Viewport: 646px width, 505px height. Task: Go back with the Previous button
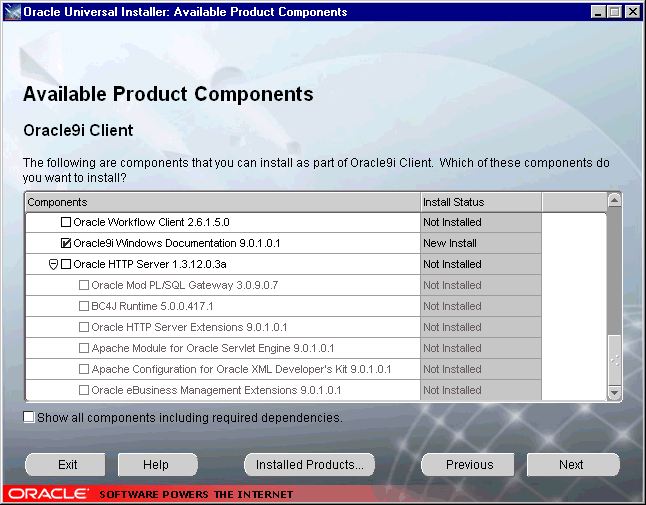pyautogui.click(x=468, y=465)
